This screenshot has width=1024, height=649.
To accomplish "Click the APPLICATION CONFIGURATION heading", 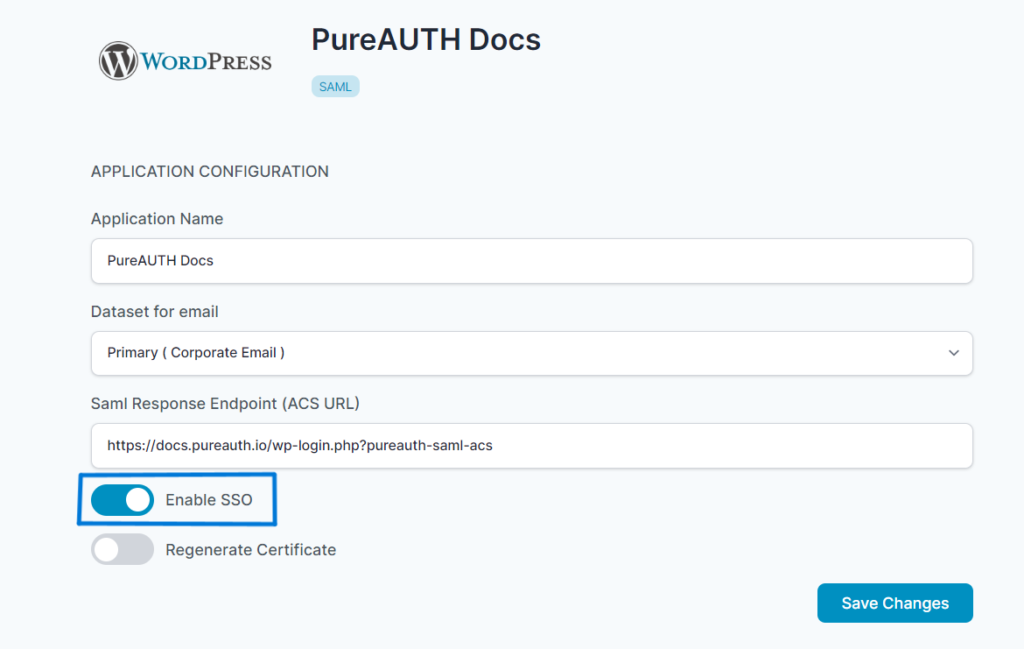I will click(x=210, y=172).
